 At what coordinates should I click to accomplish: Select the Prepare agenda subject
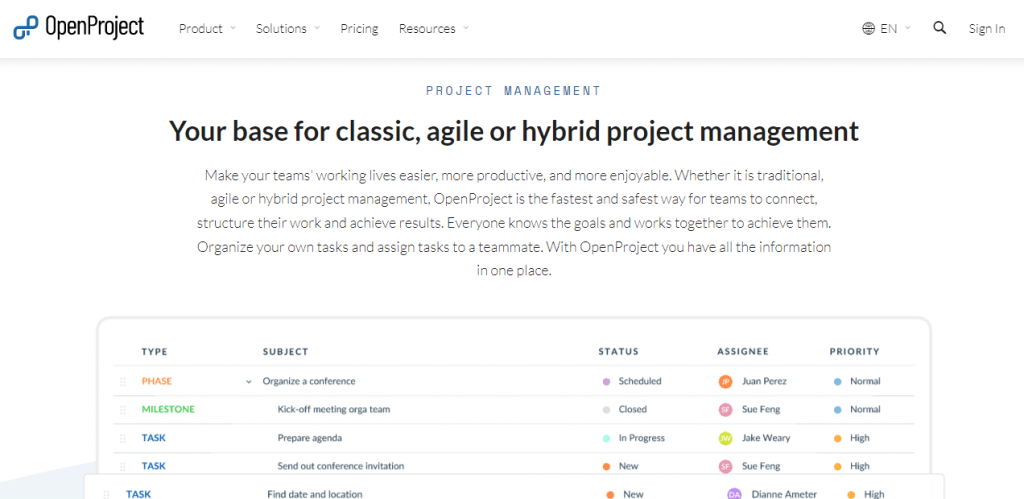click(310, 438)
